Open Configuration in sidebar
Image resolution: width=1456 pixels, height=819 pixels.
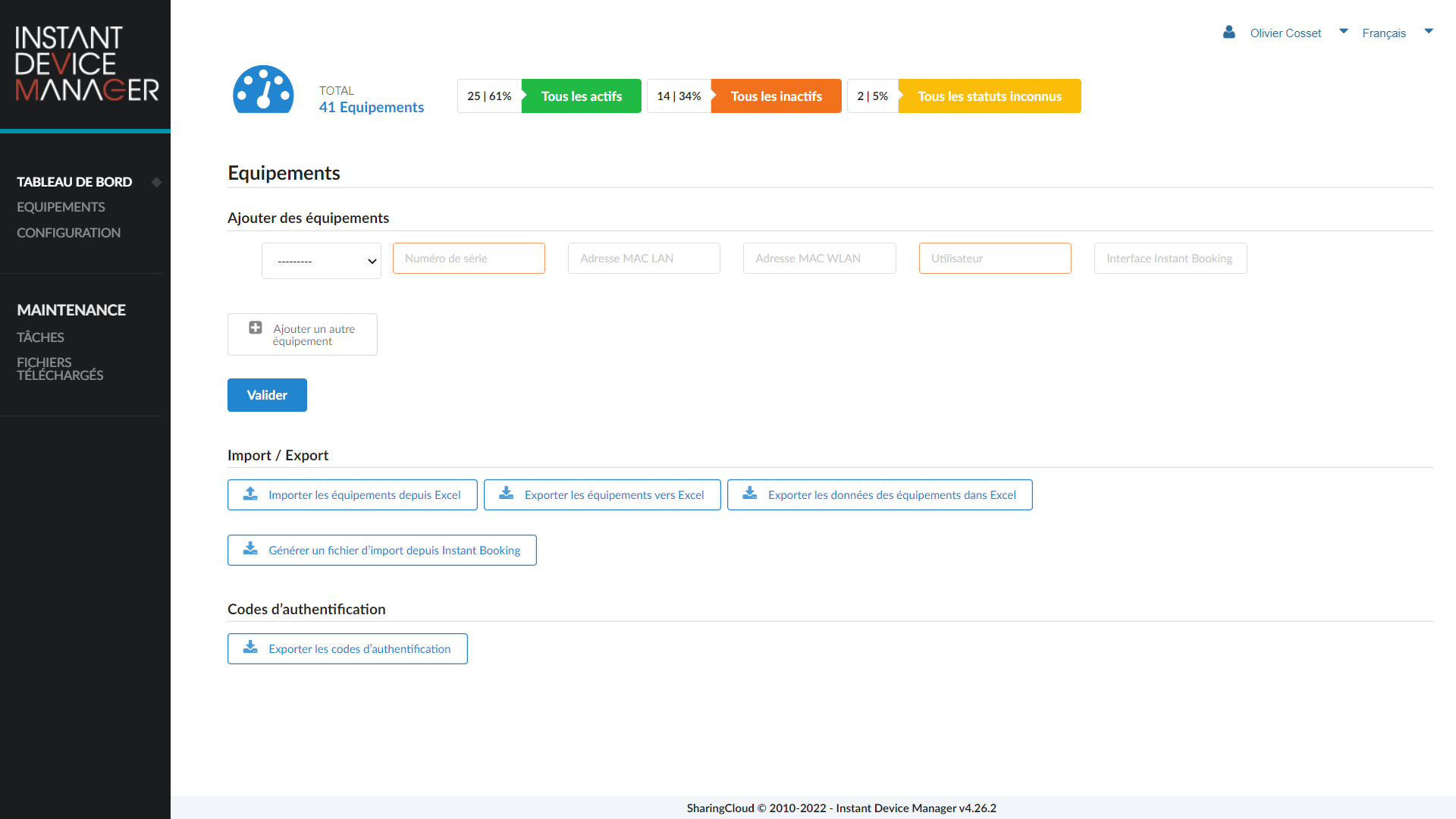tap(68, 233)
